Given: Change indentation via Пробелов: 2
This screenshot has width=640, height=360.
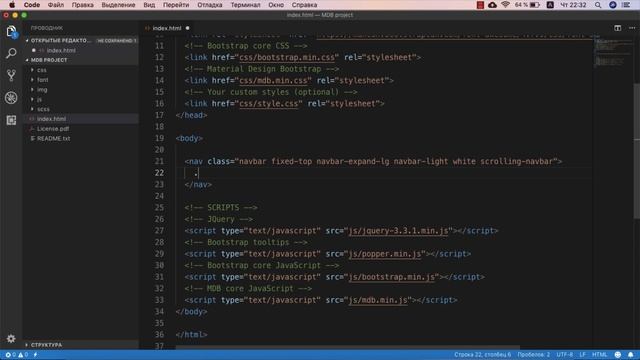Looking at the screenshot, I should coord(533,355).
